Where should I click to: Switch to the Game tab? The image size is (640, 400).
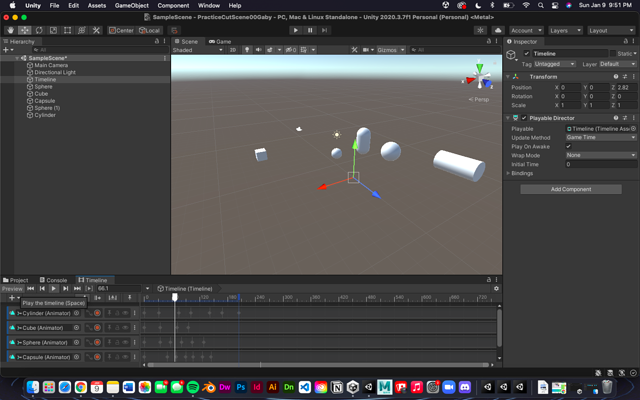tap(220, 41)
